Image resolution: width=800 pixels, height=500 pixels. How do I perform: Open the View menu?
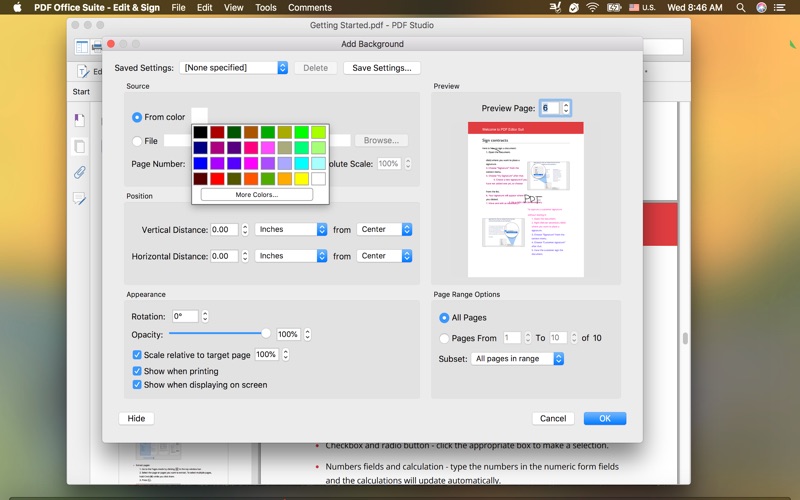tap(234, 8)
